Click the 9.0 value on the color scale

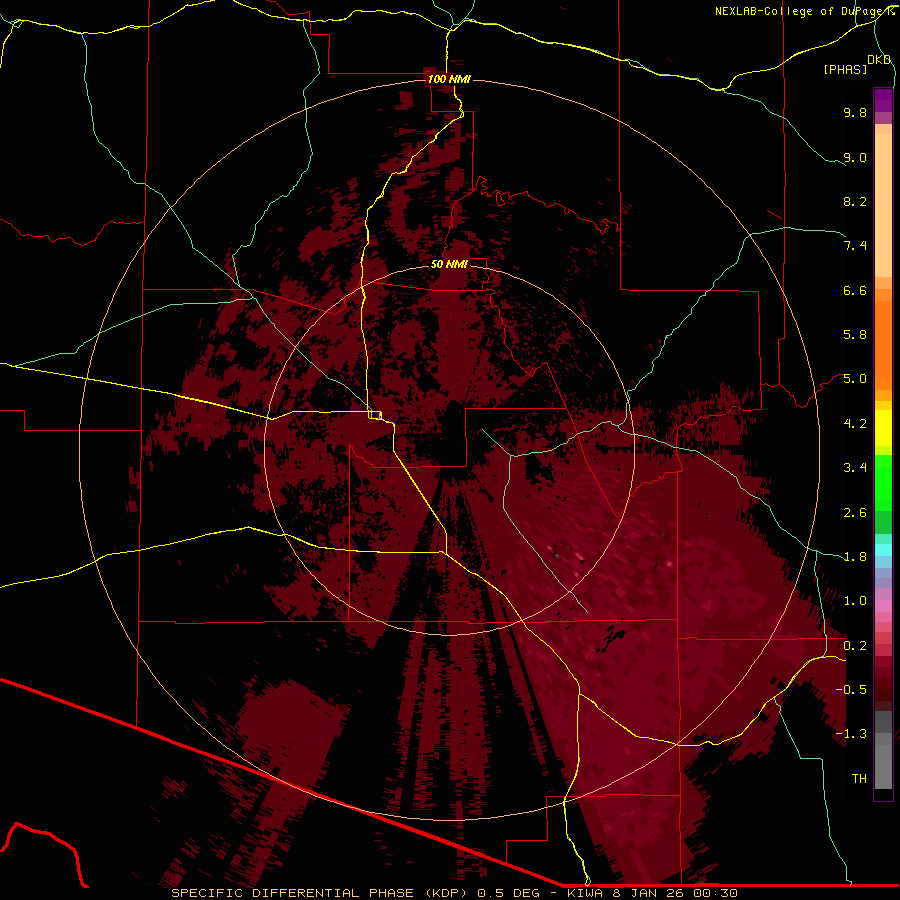coord(855,157)
